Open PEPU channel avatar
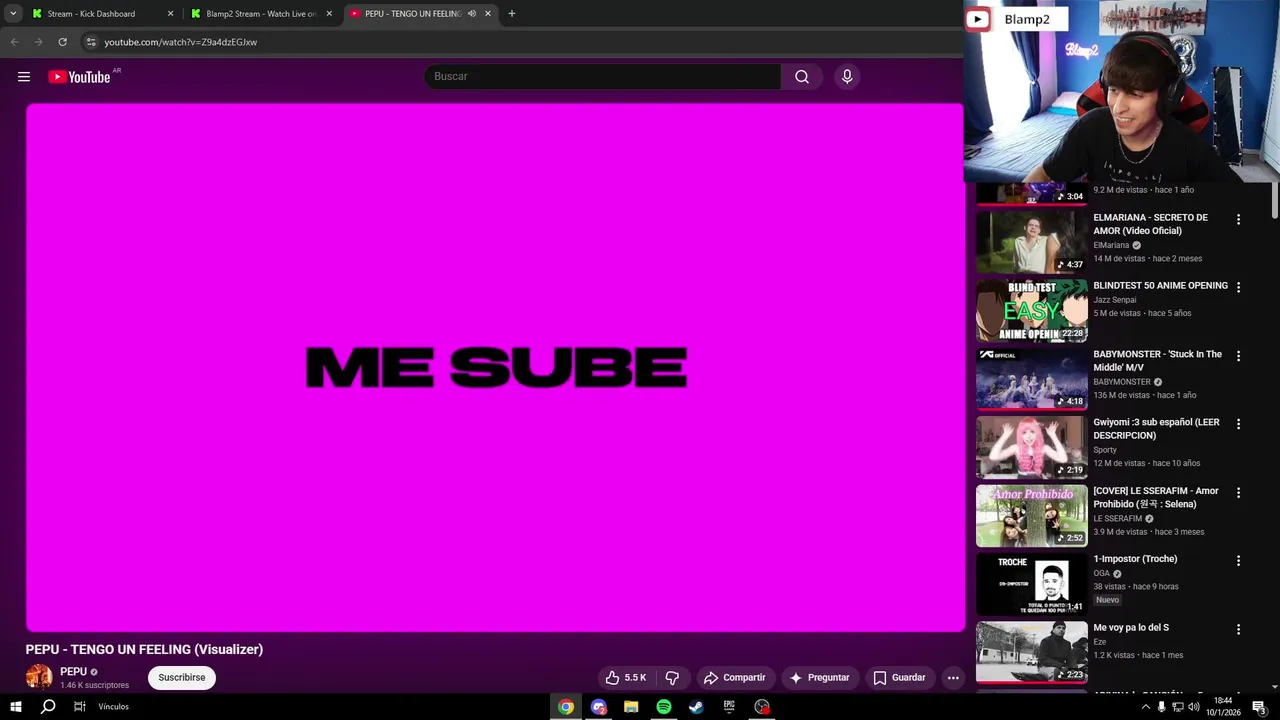This screenshot has width=1280, height=720. [x=39, y=677]
